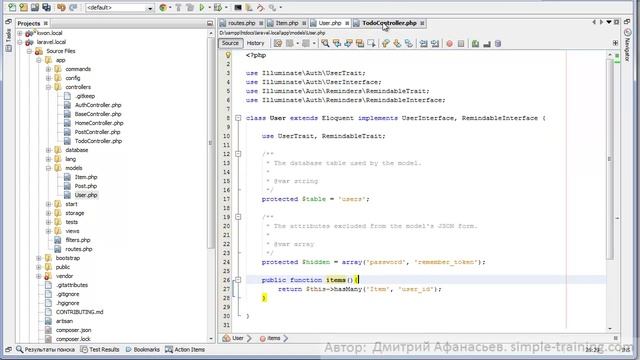Viewport: 640px width, 360px height.
Task: Click the black terminal window icon
Action: click(x=238, y=7)
